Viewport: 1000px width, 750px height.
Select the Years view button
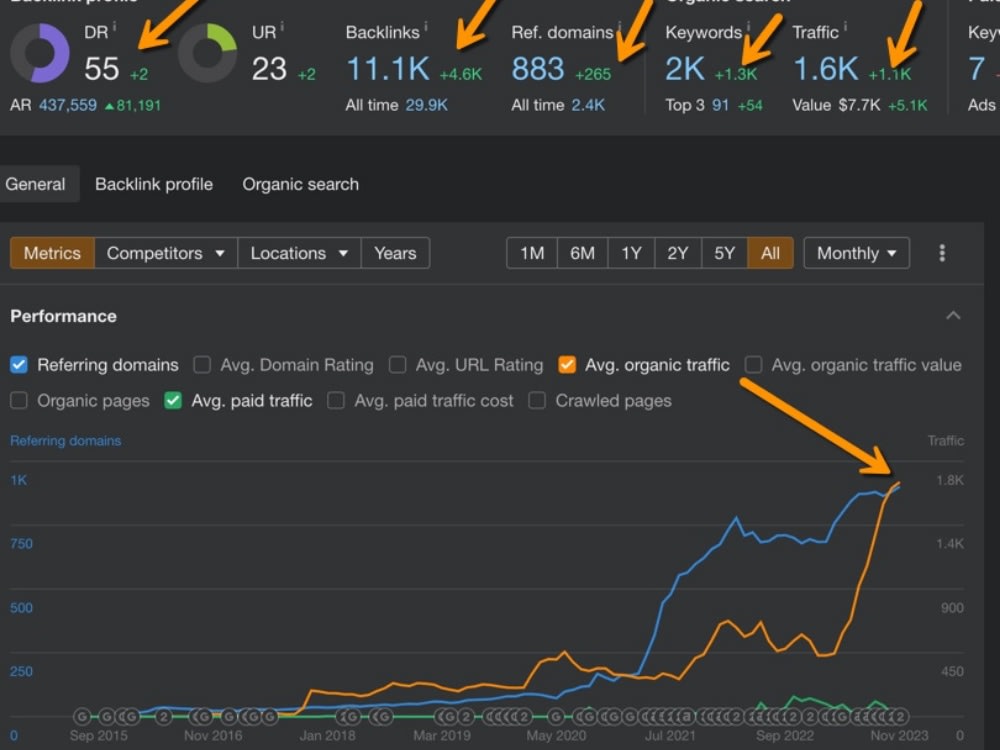(395, 253)
